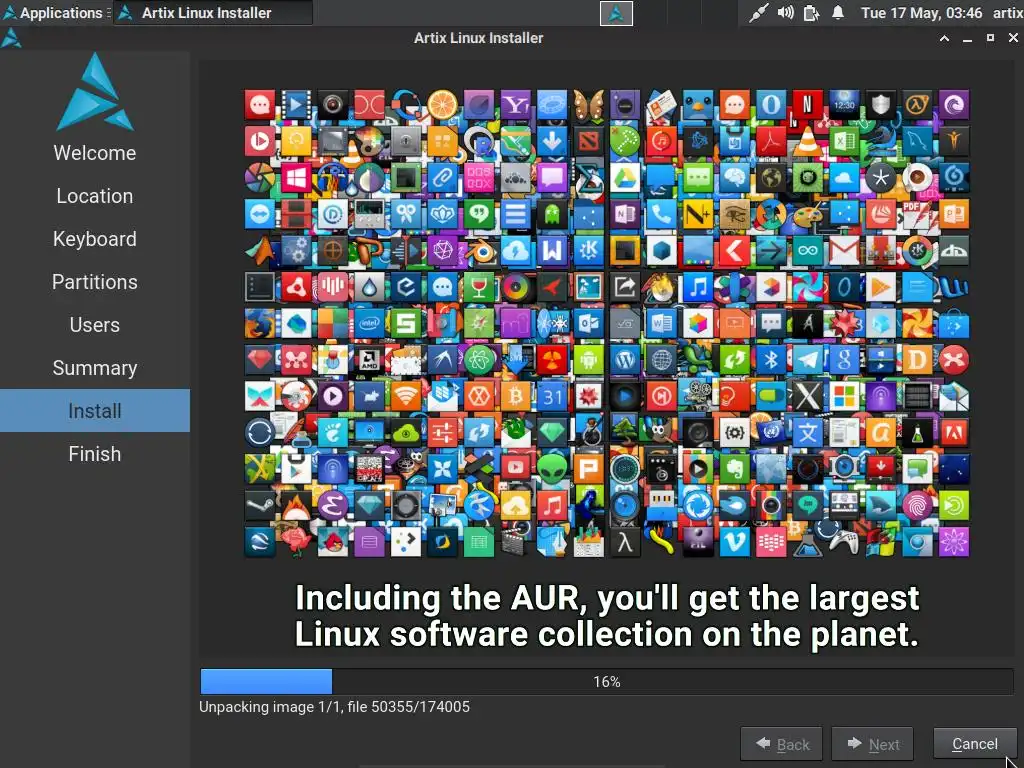Open the notification bell icon
The image size is (1024, 768).
click(838, 12)
